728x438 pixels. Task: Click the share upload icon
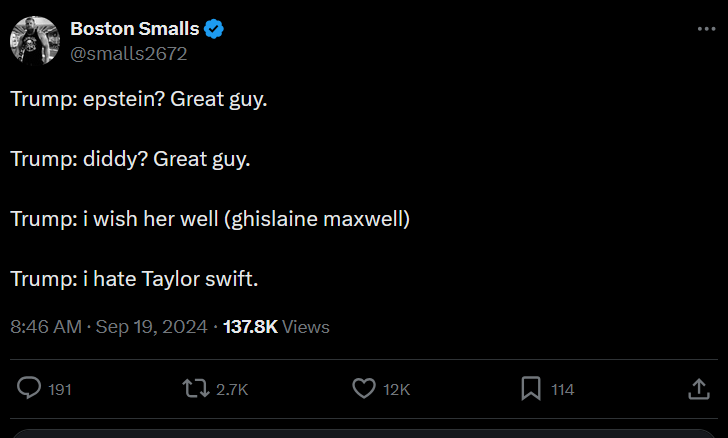699,389
